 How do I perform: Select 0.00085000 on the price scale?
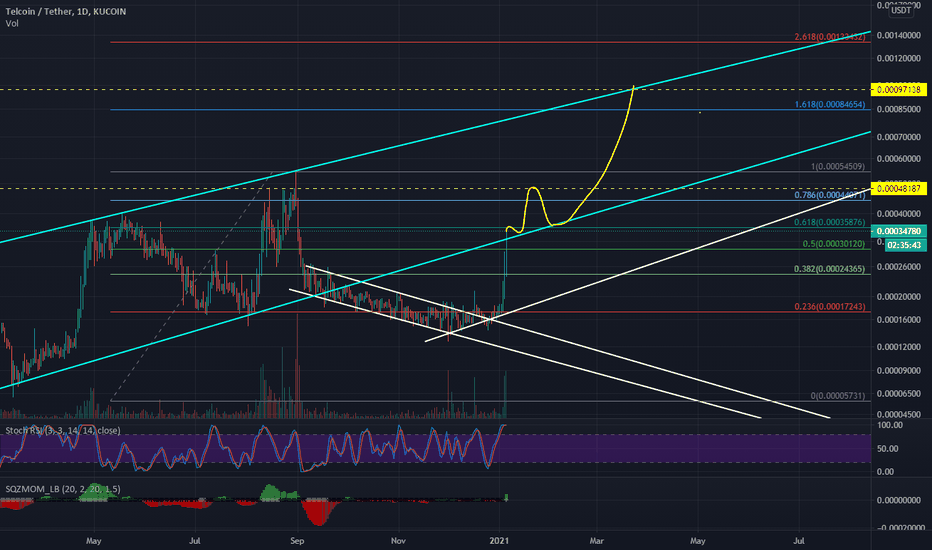[899, 109]
